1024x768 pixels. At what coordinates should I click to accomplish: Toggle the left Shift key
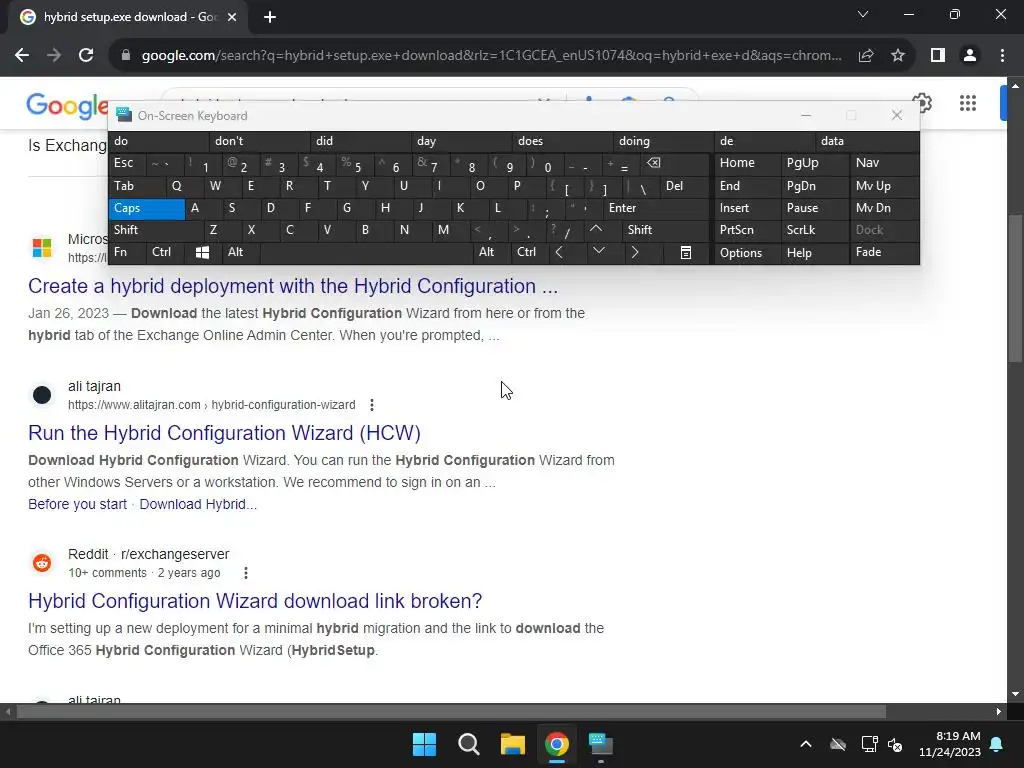[x=155, y=230]
